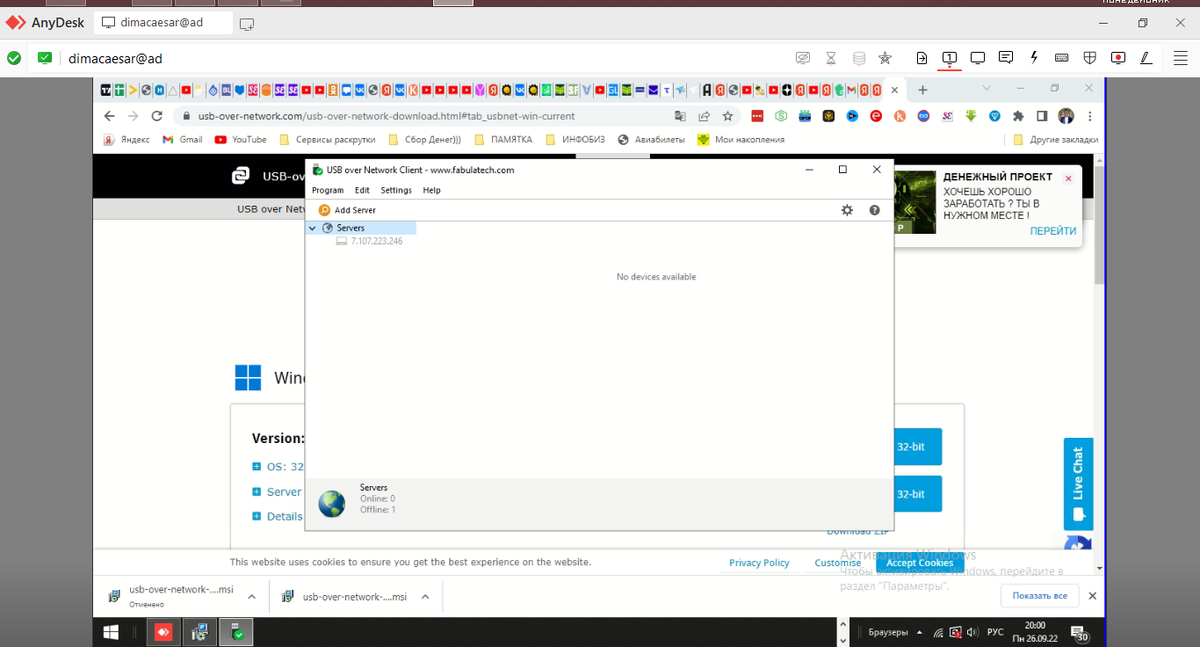Image resolution: width=1200 pixels, height=647 pixels.
Task: Open new browser tab with plus button
Action: click(923, 90)
